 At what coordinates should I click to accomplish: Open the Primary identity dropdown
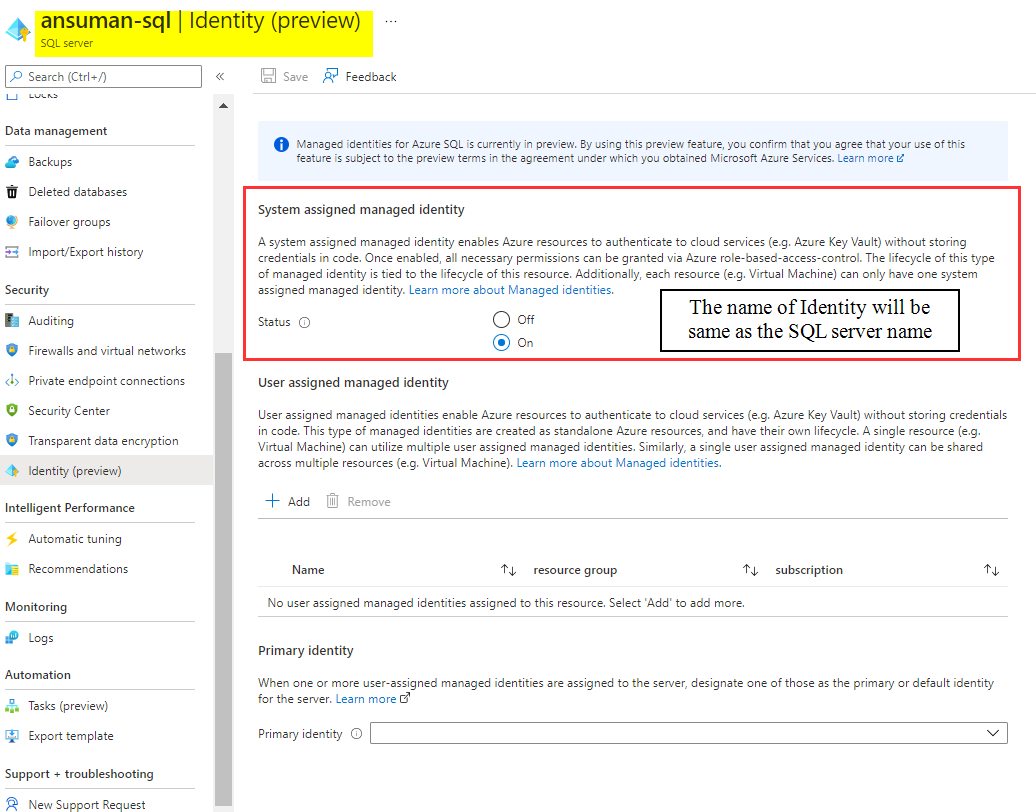688,733
